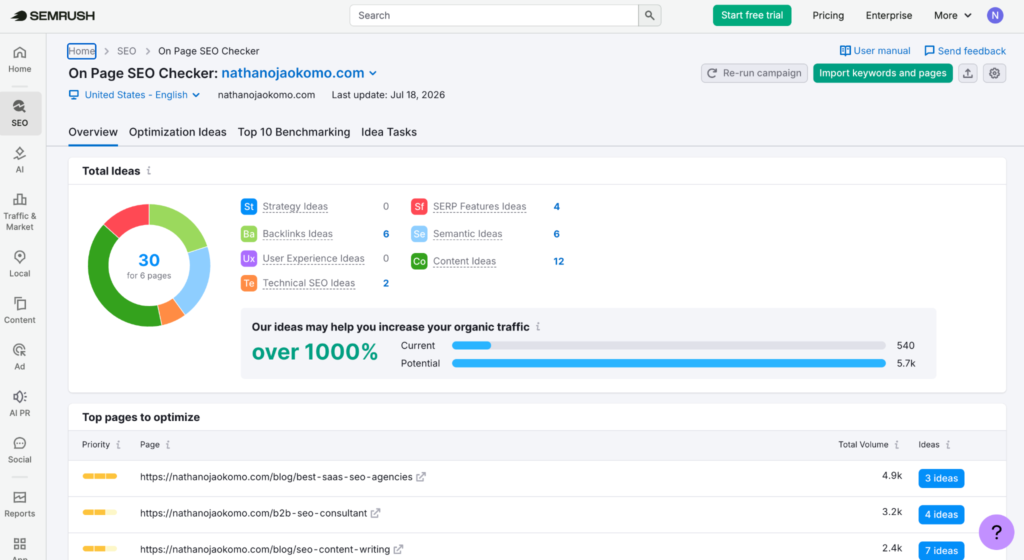The height and width of the screenshot is (560, 1024).
Task: Click the purple help question mark
Action: (x=996, y=532)
